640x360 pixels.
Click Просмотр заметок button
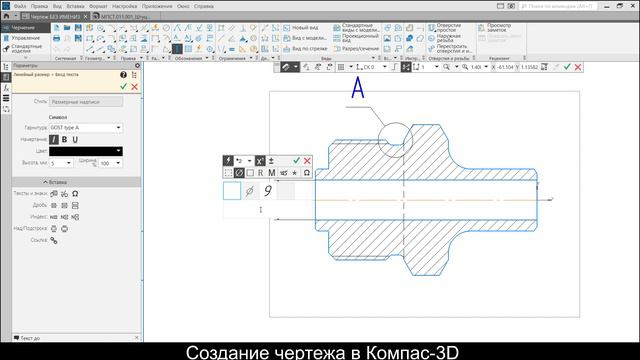(x=495, y=28)
